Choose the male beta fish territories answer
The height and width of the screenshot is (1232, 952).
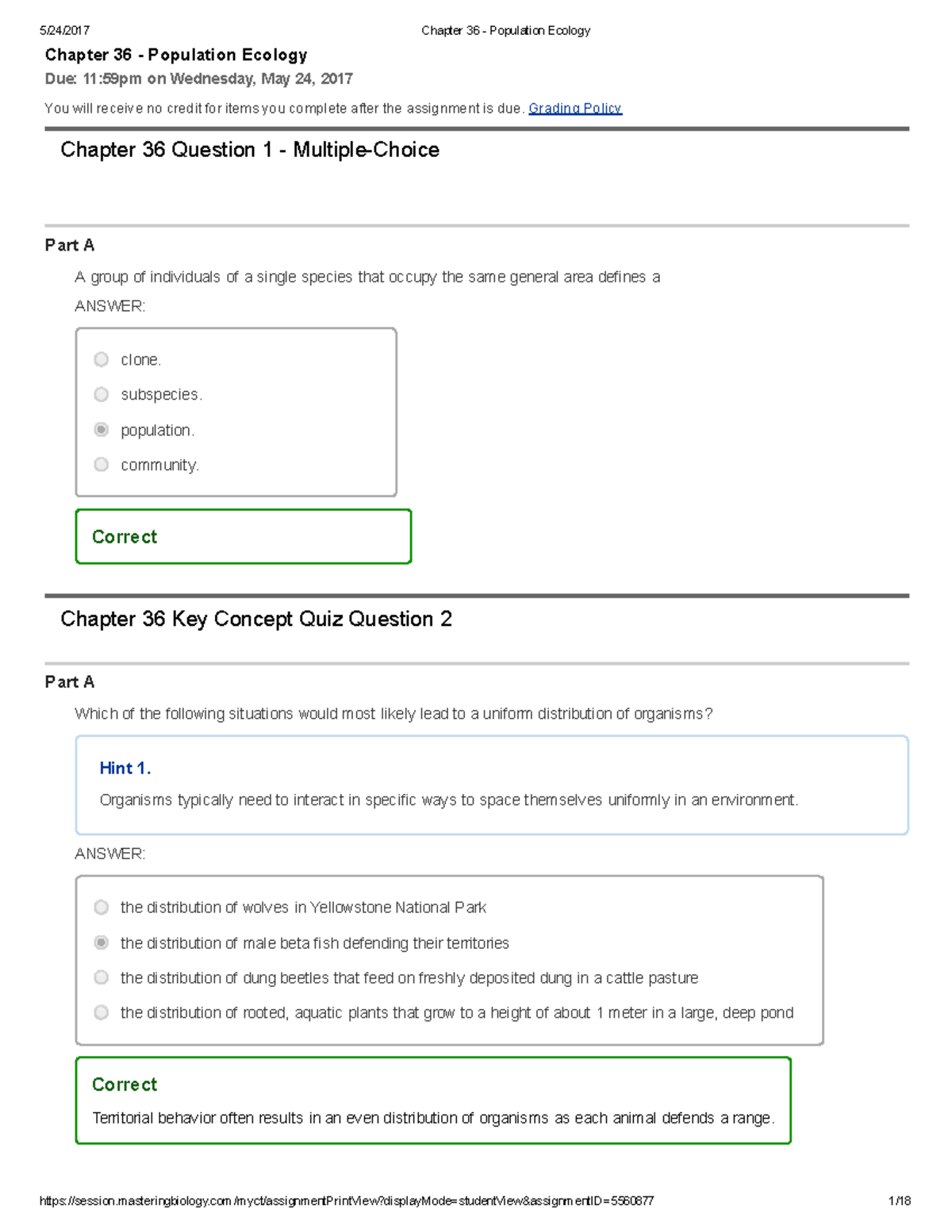coord(101,942)
